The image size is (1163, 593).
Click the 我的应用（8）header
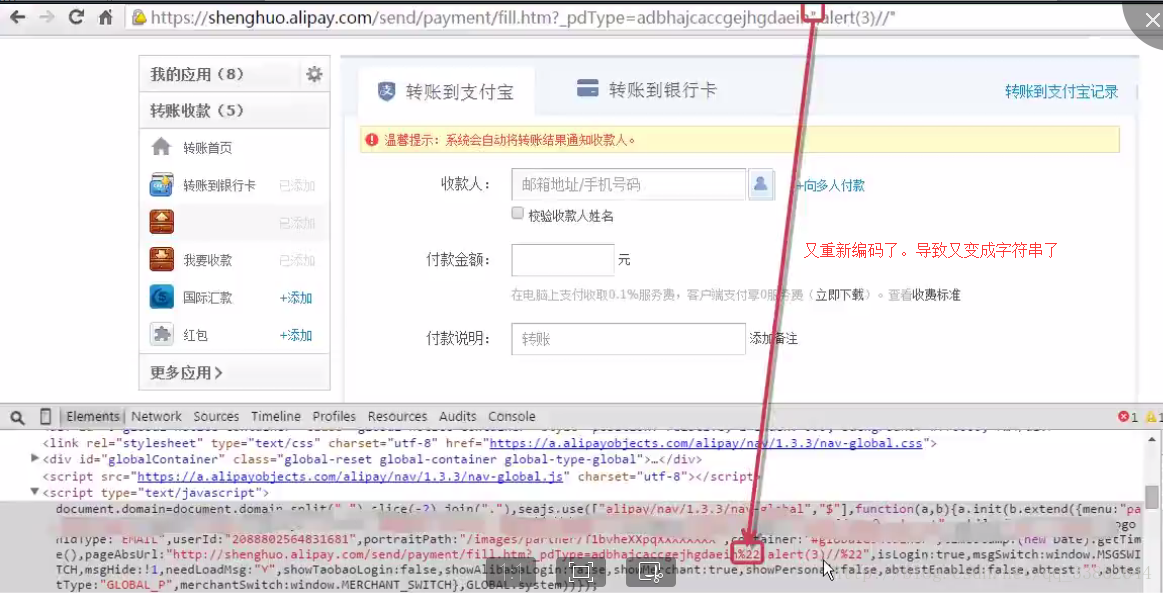[x=197, y=74]
